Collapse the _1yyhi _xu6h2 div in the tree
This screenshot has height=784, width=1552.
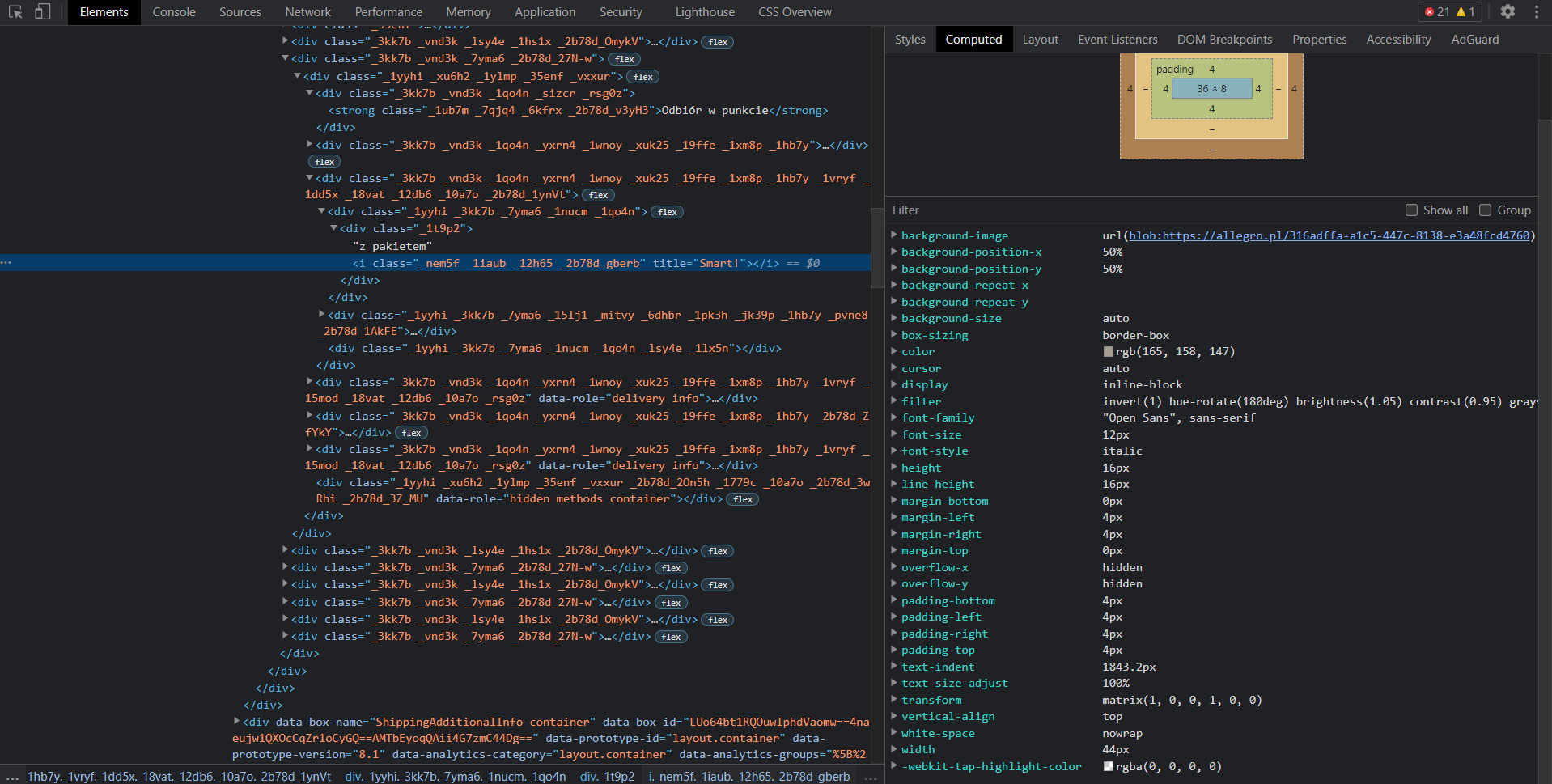tap(298, 76)
